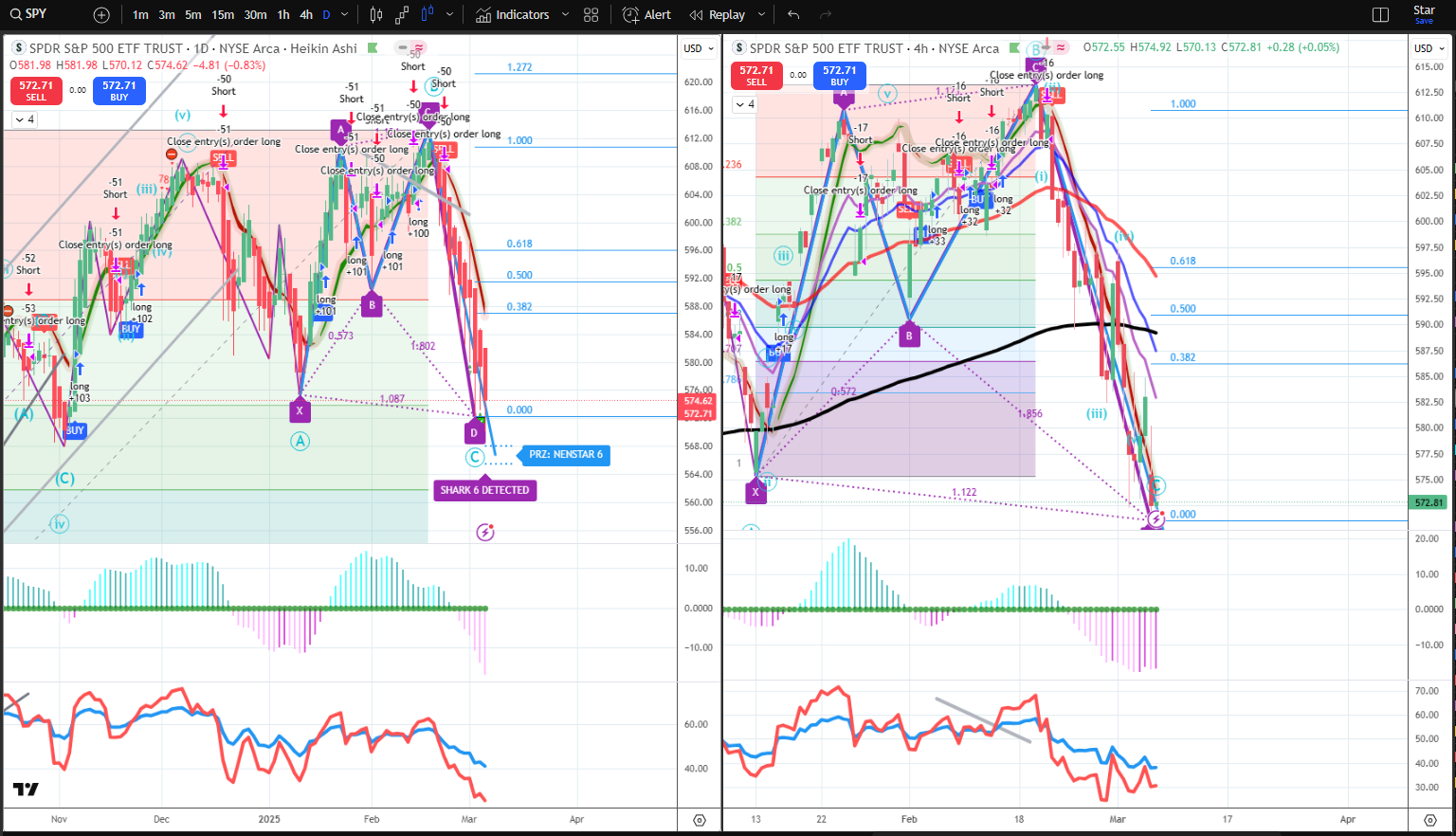Click the PRZ: NENSTAR 6 label
1456x836 pixels.
pyautogui.click(x=565, y=455)
